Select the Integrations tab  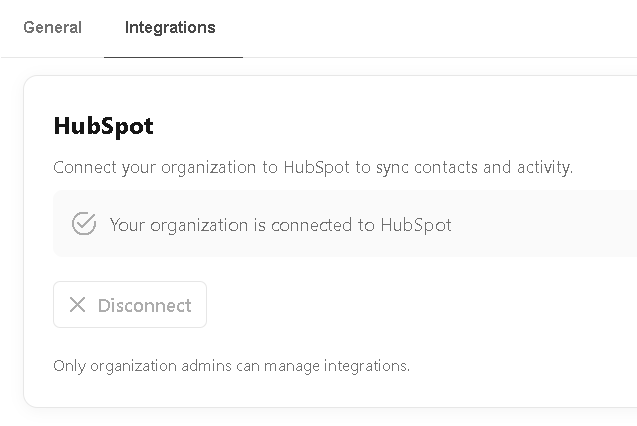tap(170, 28)
